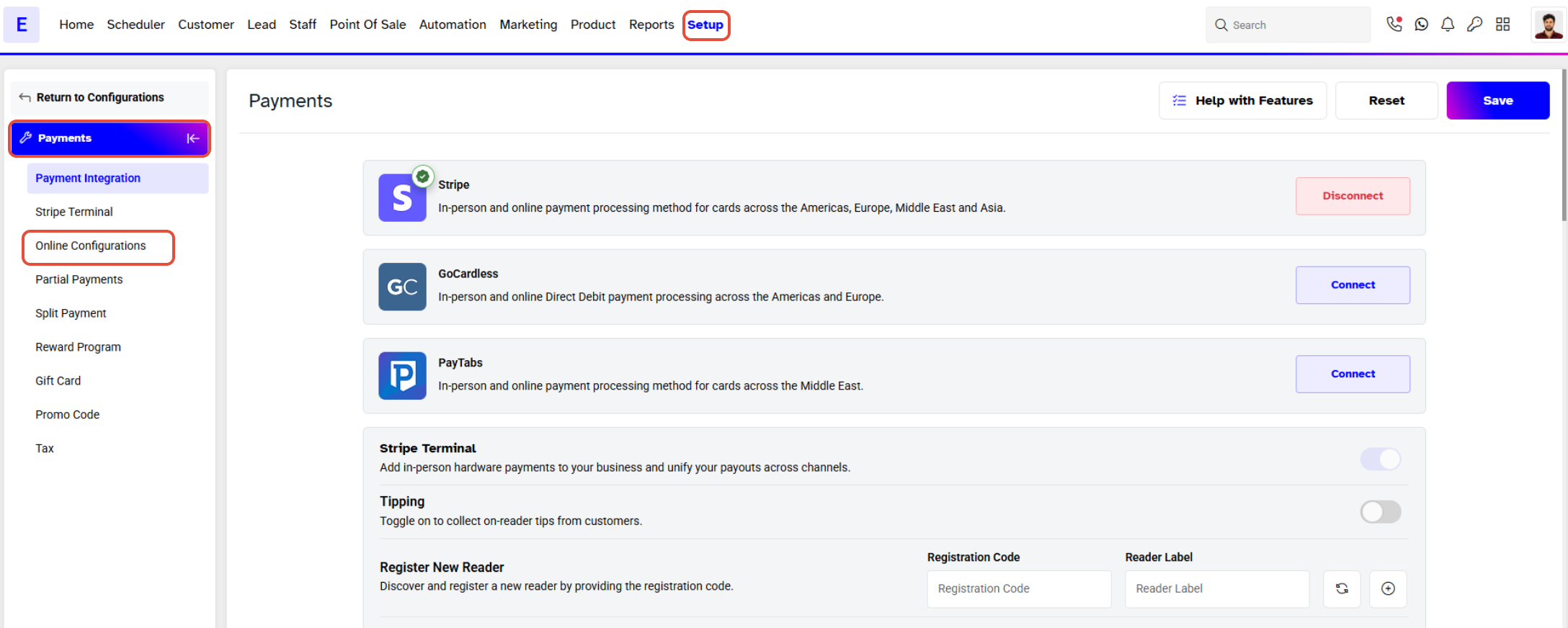Viewport: 1568px width, 628px height.
Task: Click the Reset button
Action: click(x=1386, y=100)
